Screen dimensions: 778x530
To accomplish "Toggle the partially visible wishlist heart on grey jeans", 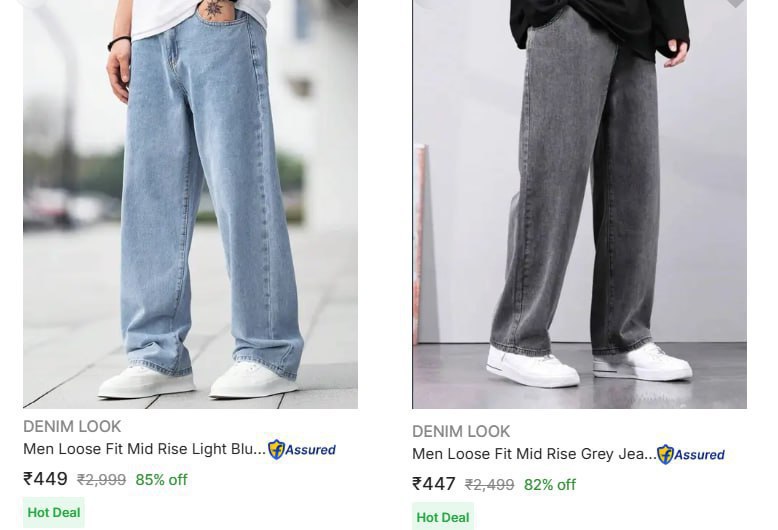I will 735,2.
